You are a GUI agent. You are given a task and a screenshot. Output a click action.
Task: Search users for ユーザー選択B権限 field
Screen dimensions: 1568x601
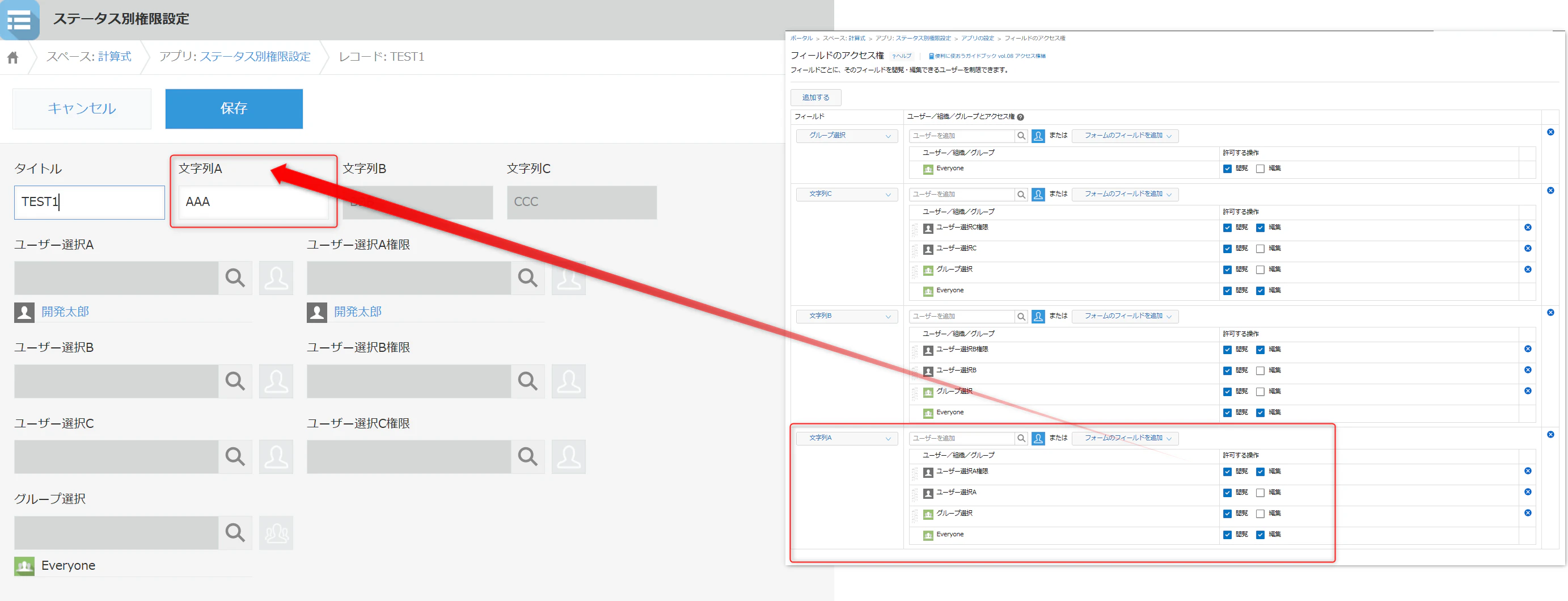(x=528, y=381)
